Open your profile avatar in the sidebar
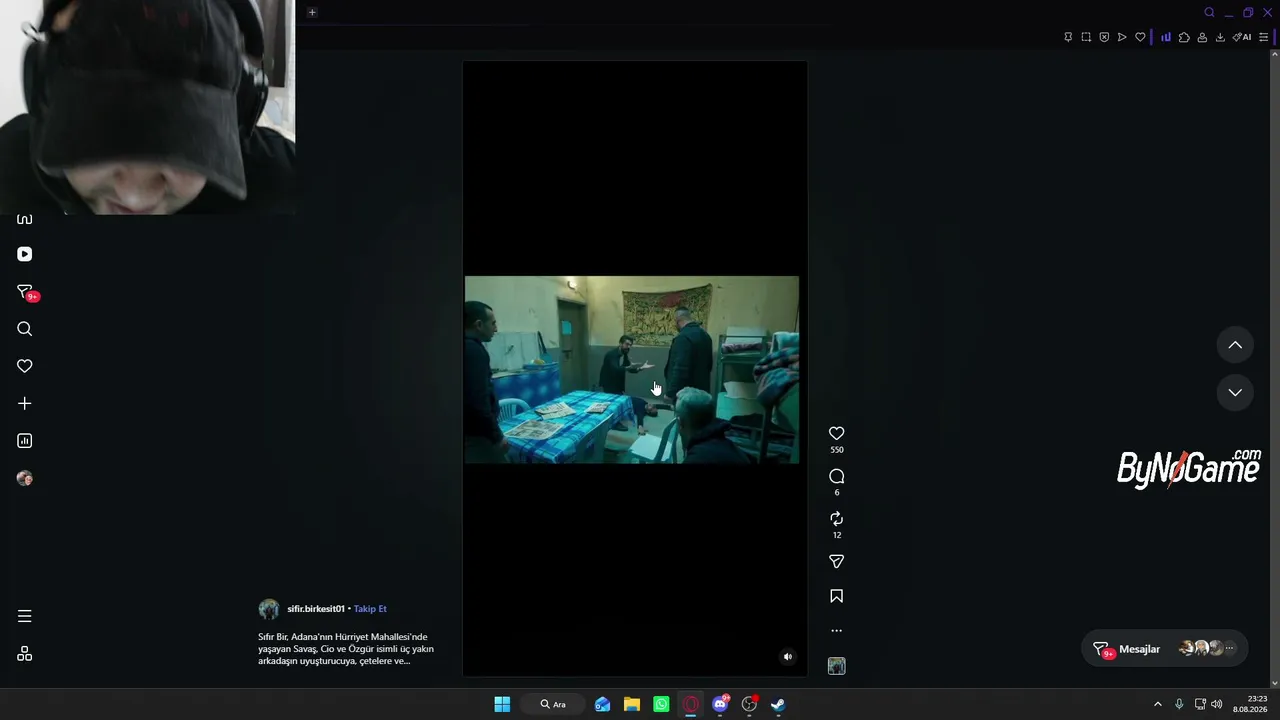Viewport: 1280px width, 720px height. (25, 478)
